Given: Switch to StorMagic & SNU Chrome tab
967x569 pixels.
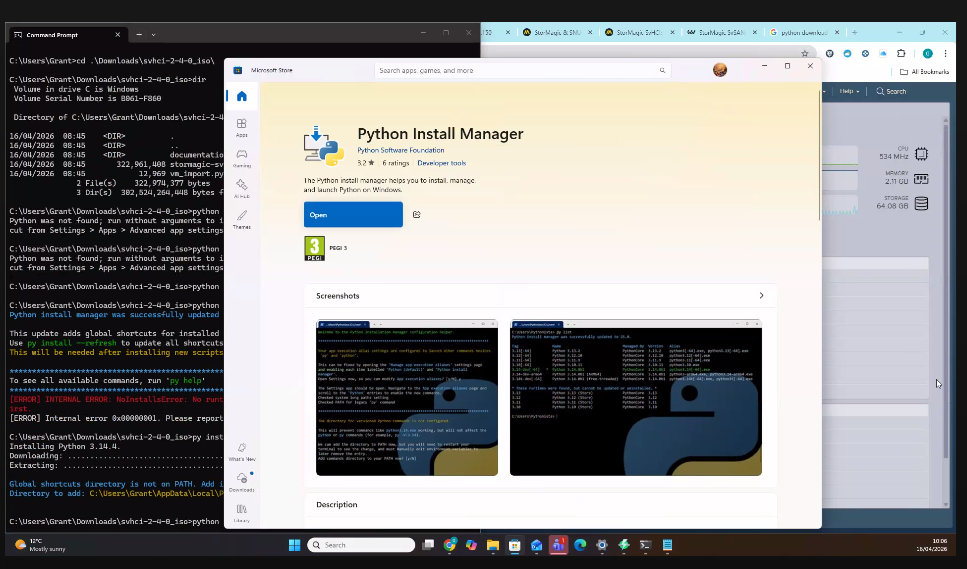Looking at the screenshot, I should point(557,32).
